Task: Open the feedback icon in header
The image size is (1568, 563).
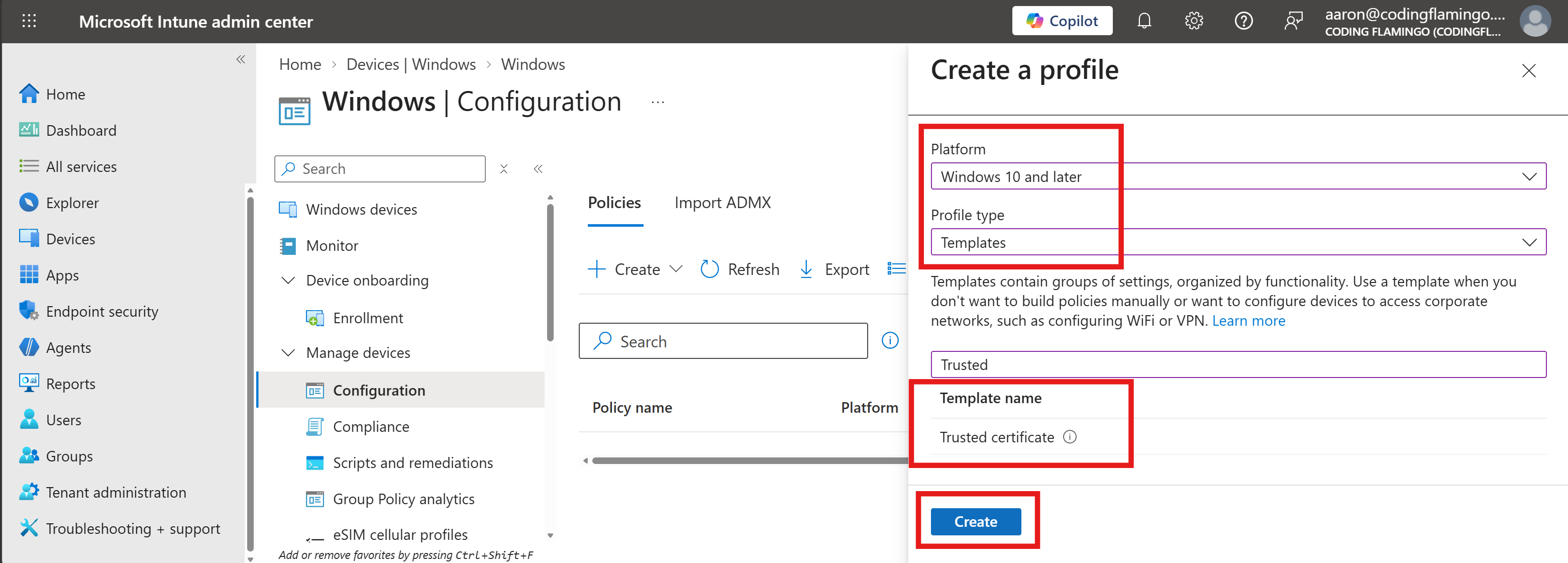Action: point(1293,21)
